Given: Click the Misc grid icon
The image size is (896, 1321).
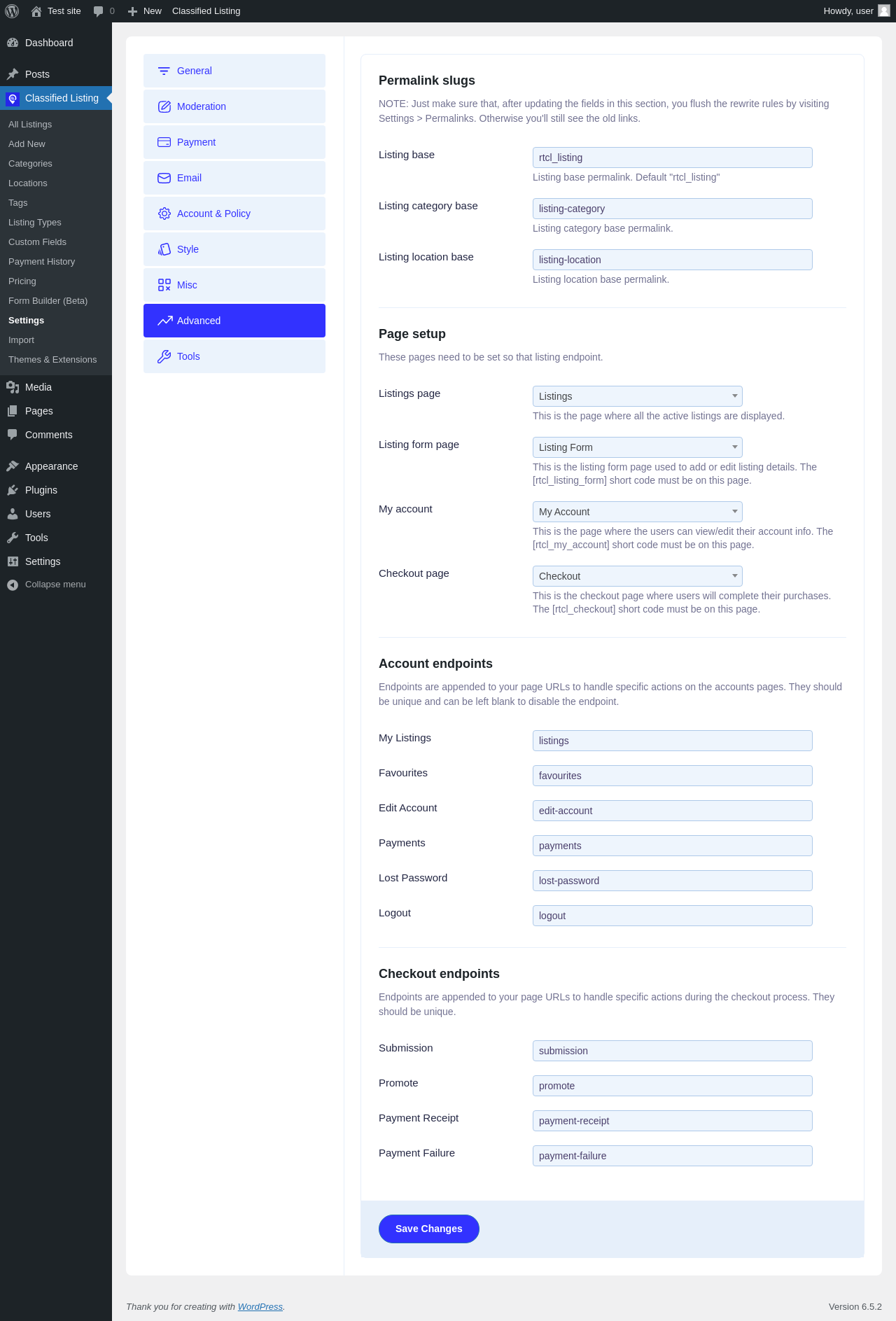Looking at the screenshot, I should pyautogui.click(x=164, y=285).
